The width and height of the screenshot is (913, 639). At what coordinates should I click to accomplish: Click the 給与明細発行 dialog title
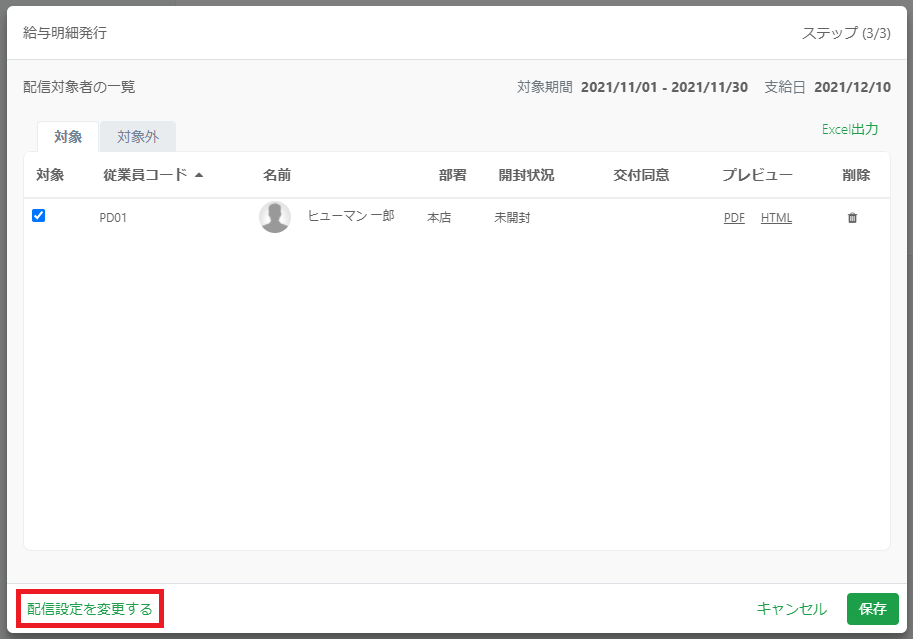pyautogui.click(x=65, y=33)
